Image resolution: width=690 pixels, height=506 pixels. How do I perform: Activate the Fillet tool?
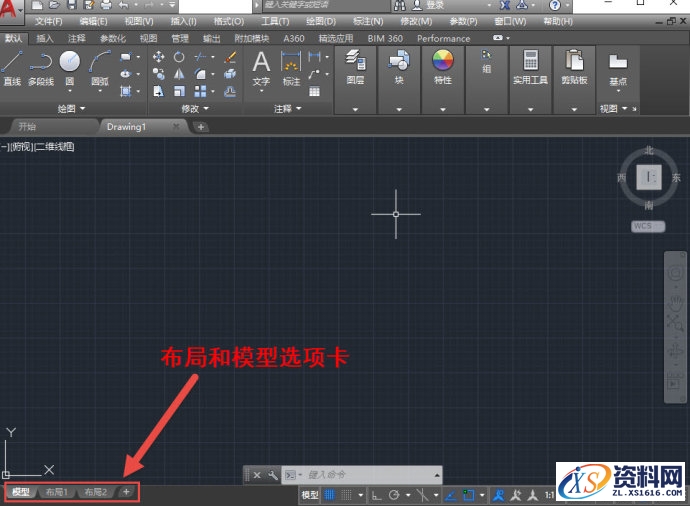point(200,74)
